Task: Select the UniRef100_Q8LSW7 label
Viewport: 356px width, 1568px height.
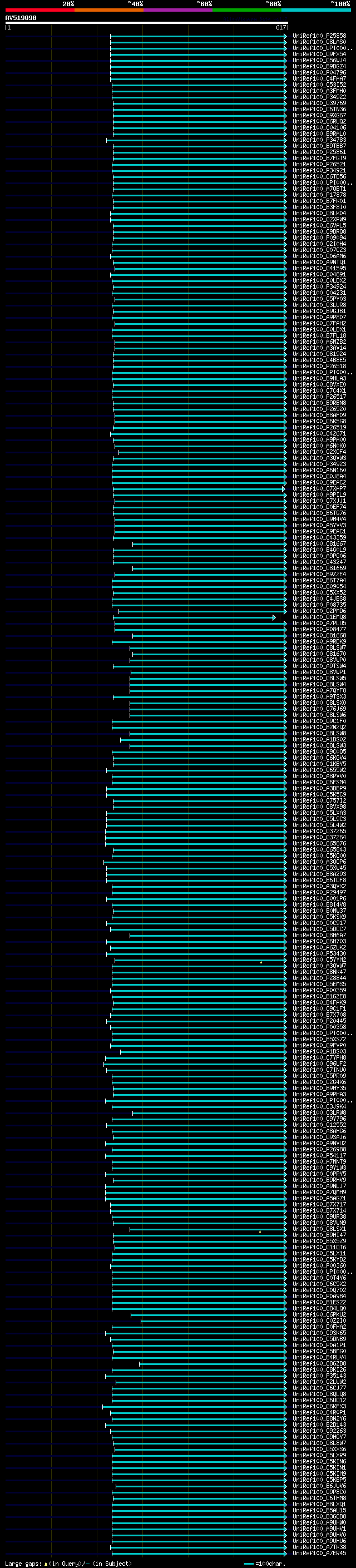Action: coord(319,647)
